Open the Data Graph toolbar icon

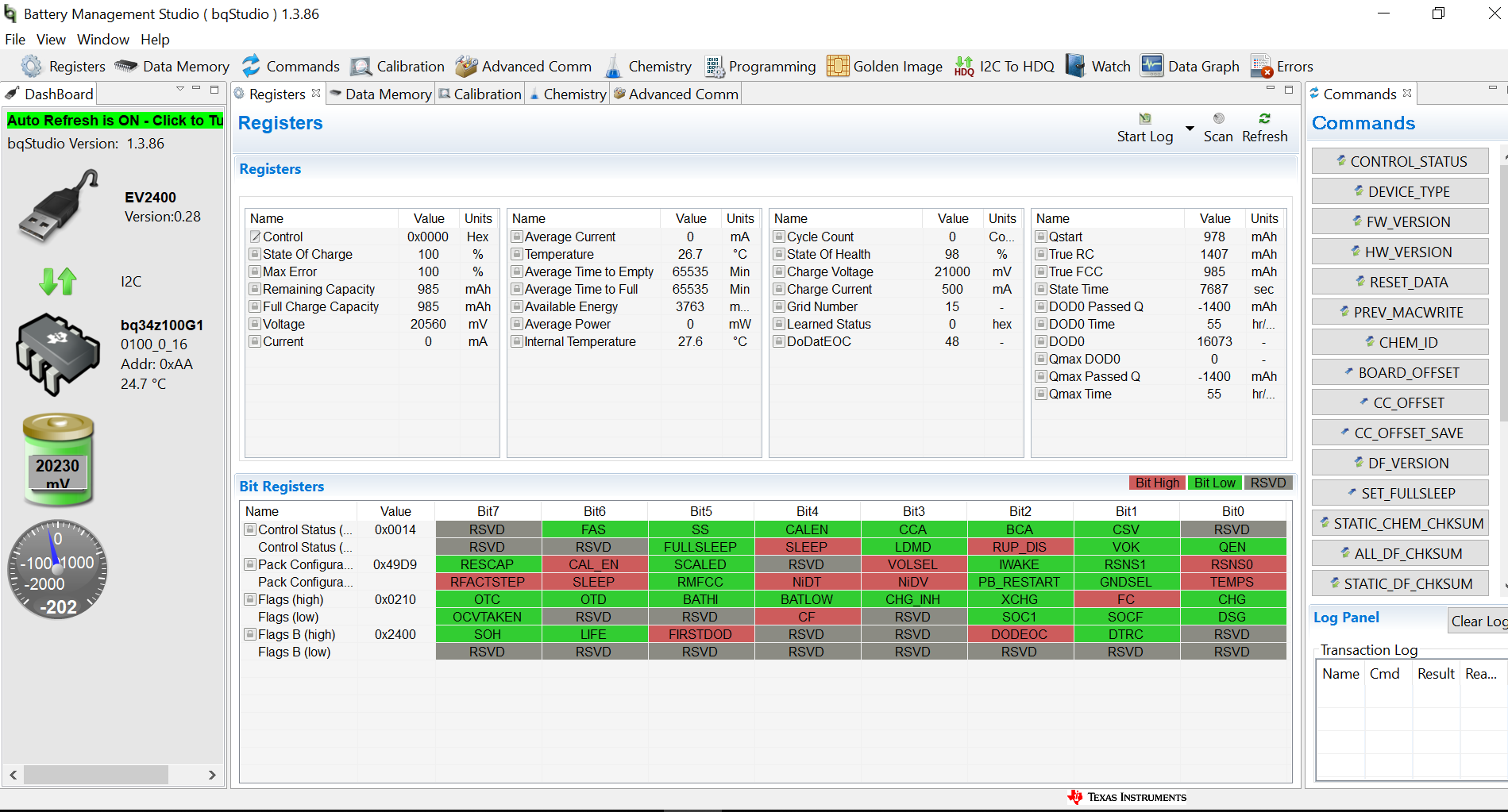(1151, 66)
